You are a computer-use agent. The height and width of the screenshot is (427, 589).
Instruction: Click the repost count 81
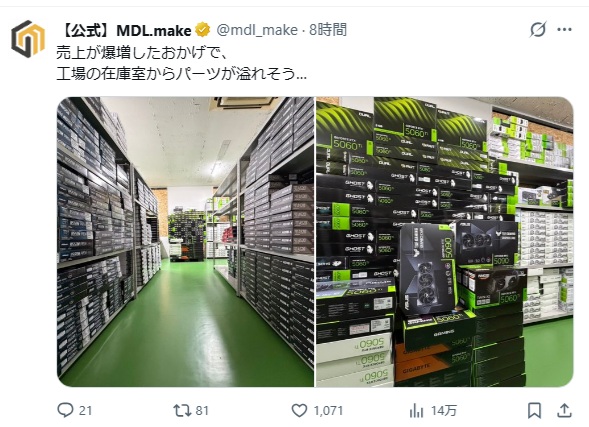(202, 411)
